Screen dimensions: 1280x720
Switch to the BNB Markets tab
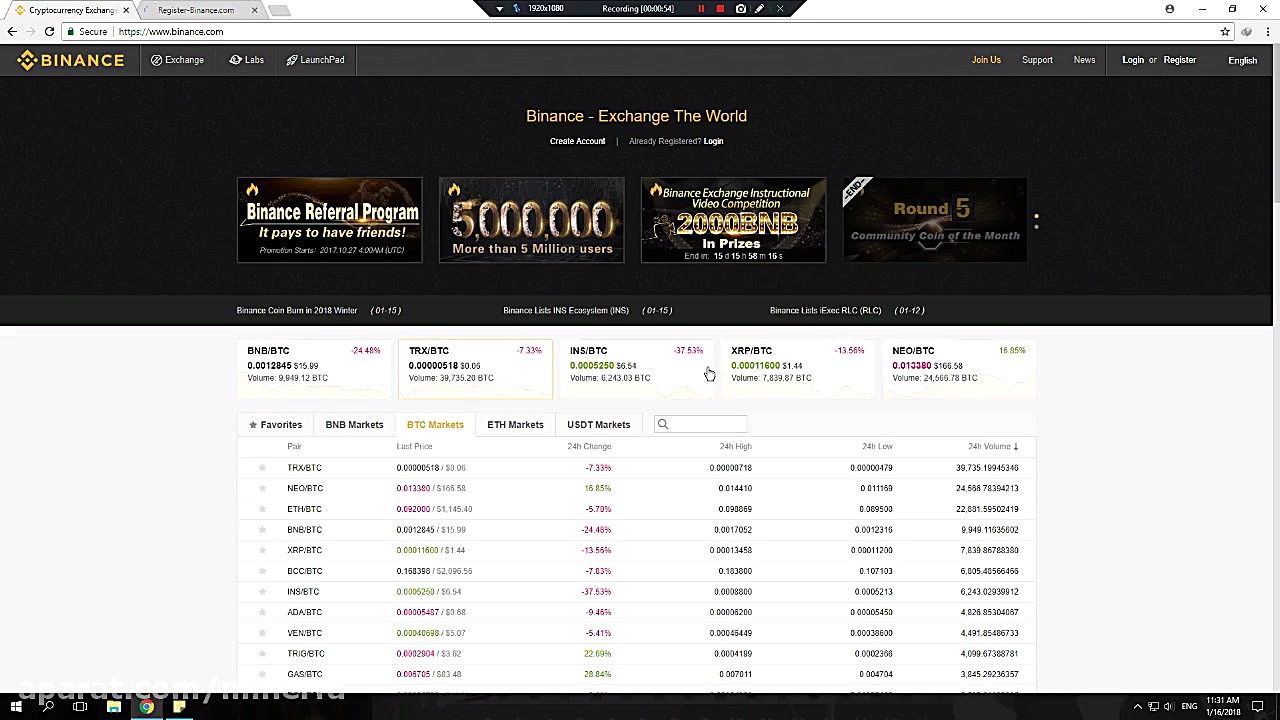pyautogui.click(x=354, y=425)
